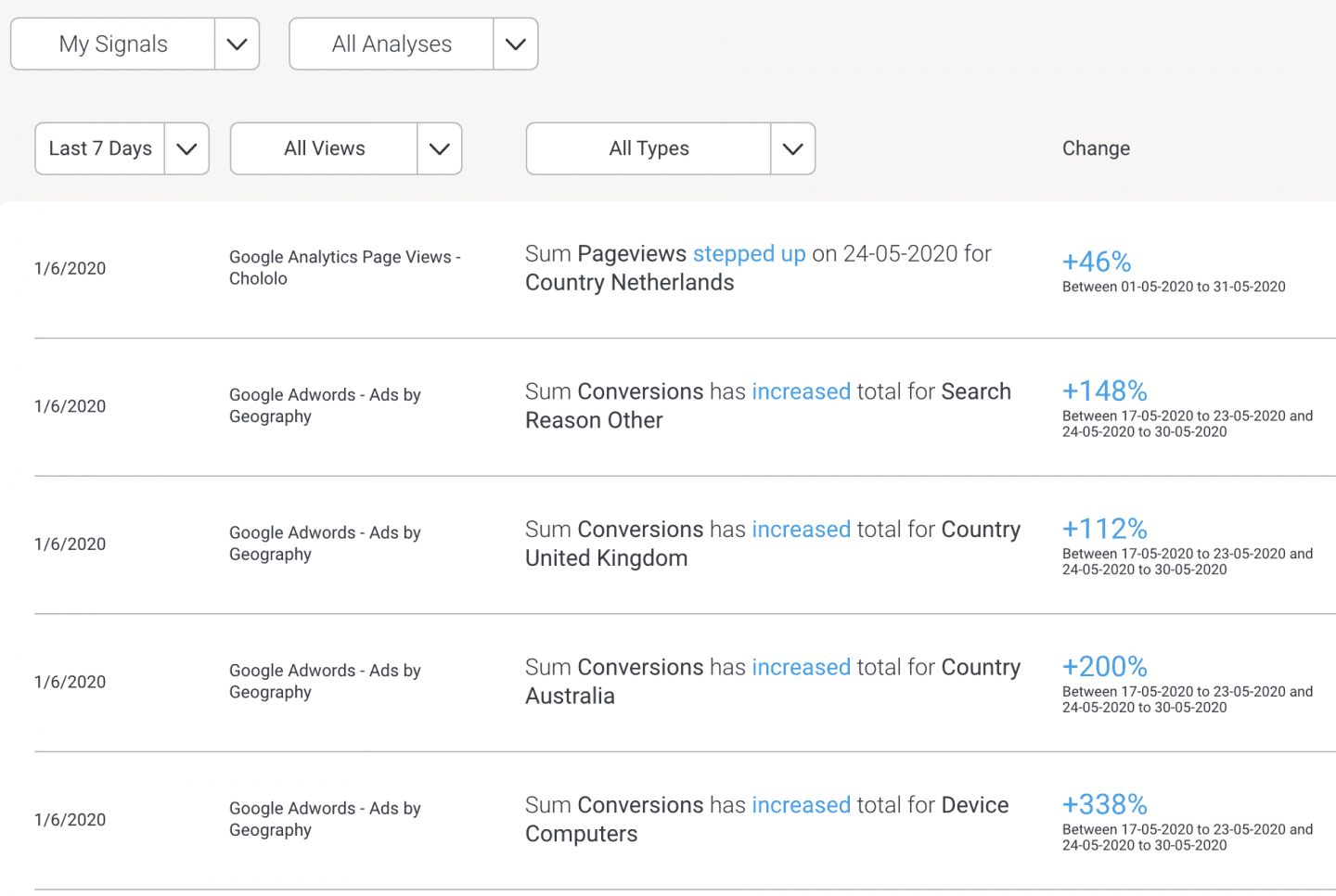Click 'increased' link in Device Computers row
1336x896 pixels.
click(x=801, y=805)
